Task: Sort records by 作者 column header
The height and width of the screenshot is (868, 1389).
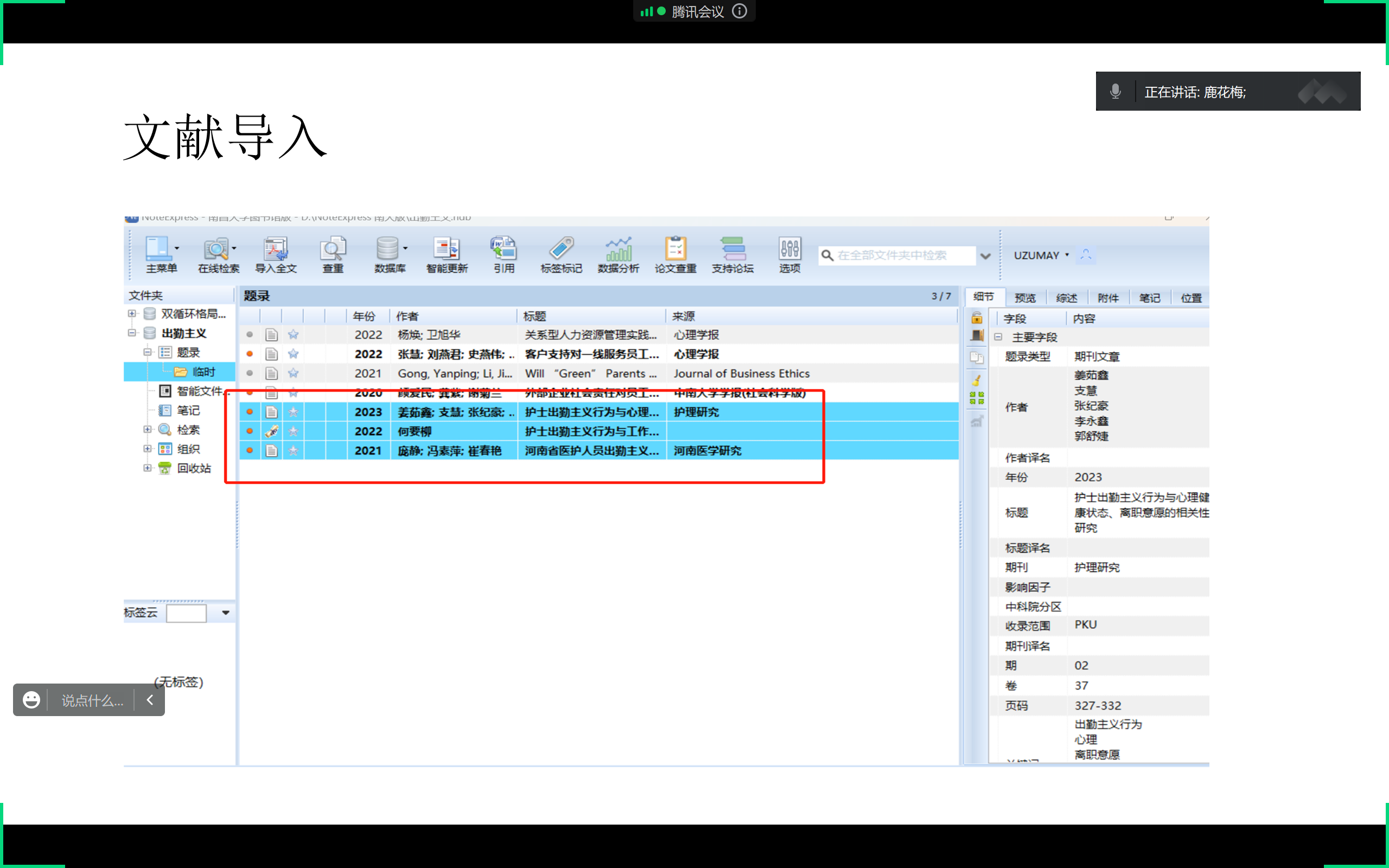Action: 454,316
